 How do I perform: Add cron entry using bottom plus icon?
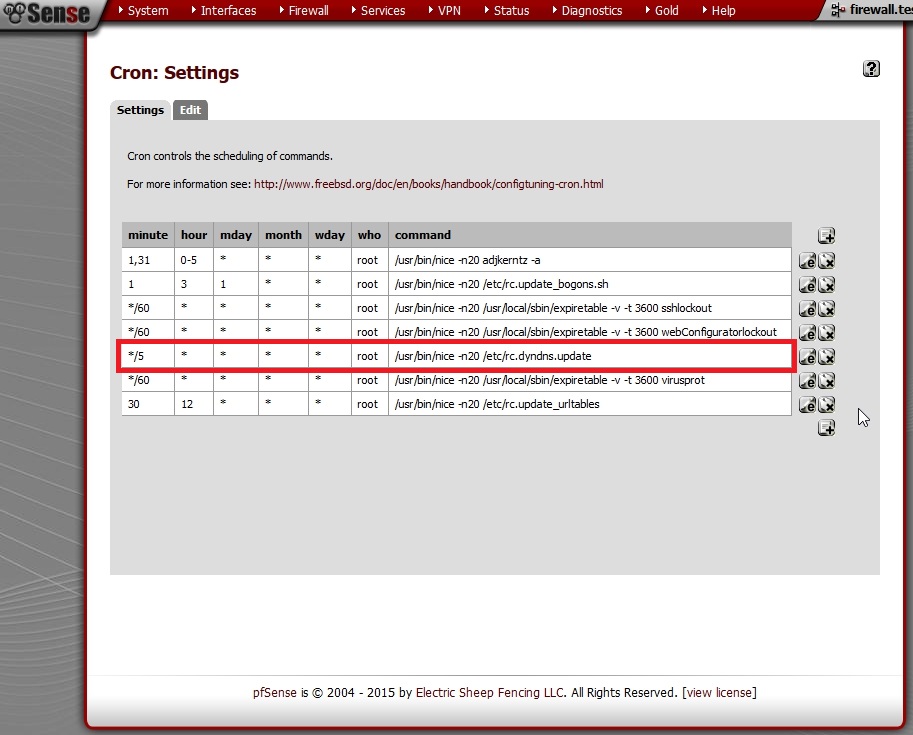point(826,428)
